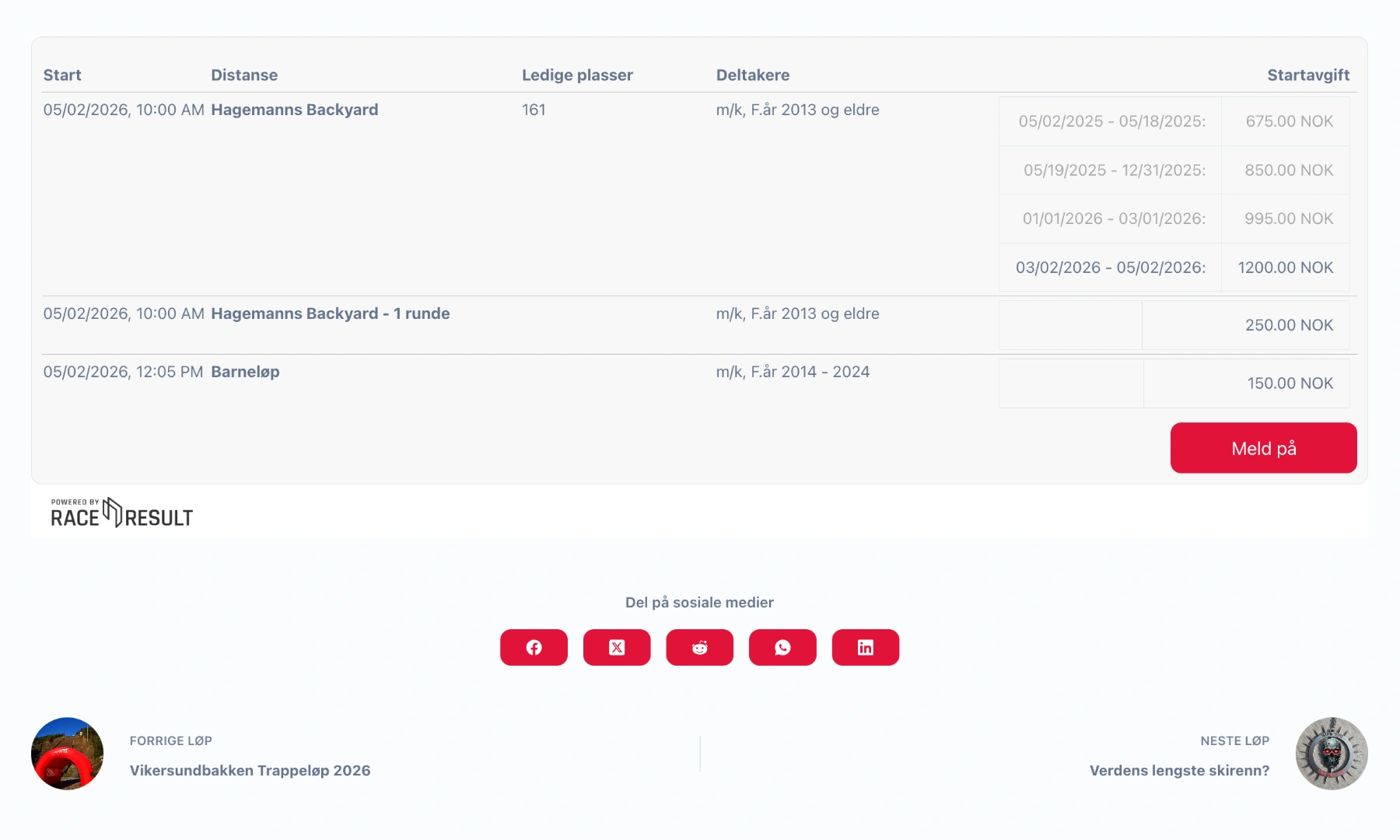Share the event on LinkedIn
This screenshot has height=840, width=1400.
(866, 646)
